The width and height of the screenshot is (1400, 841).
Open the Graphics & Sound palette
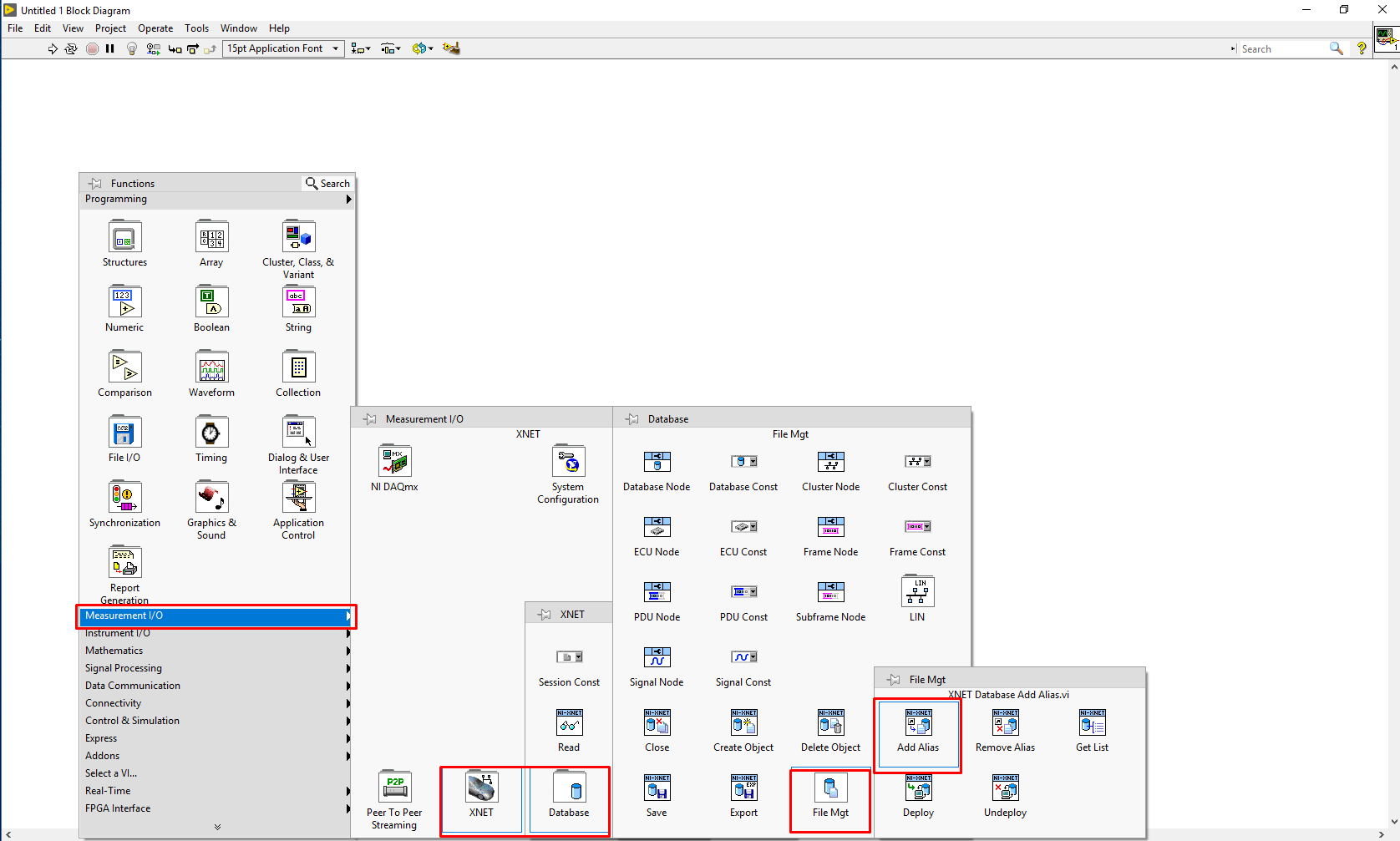(x=211, y=498)
